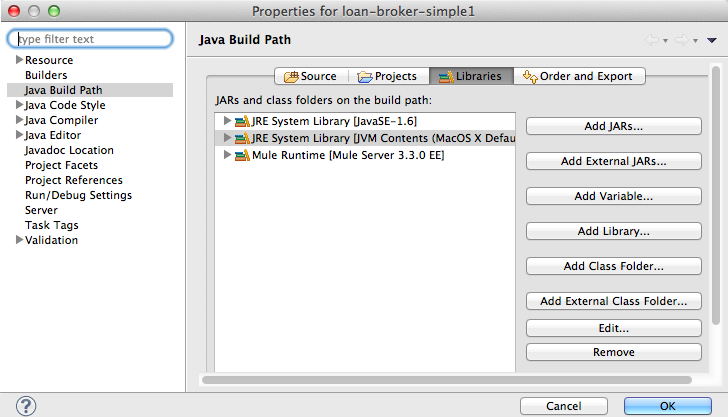Expand the Java Editor node
Image resolution: width=728 pixels, height=417 pixels.
[19, 134]
